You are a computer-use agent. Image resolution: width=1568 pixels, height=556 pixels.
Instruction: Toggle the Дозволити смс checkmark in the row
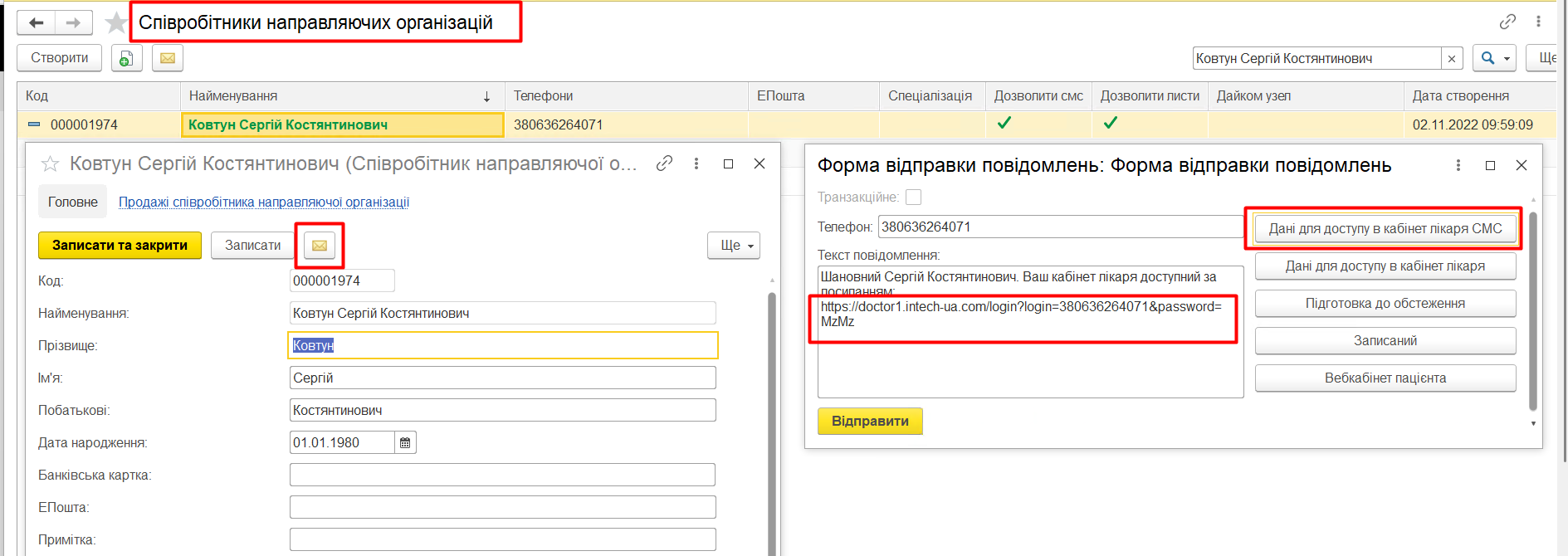[1004, 124]
